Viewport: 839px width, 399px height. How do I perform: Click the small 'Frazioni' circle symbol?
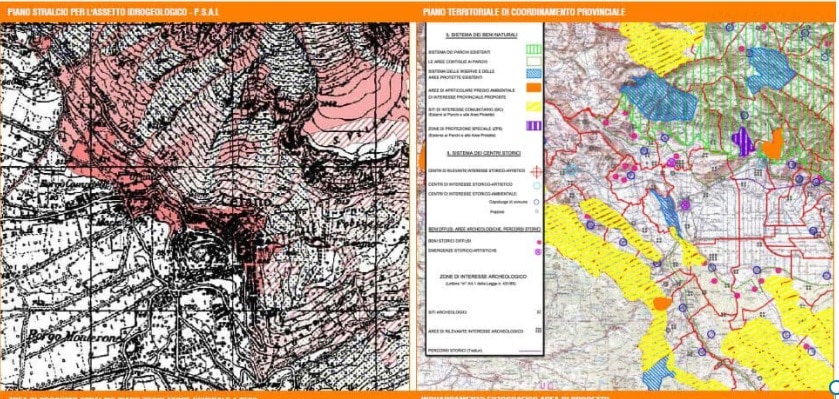(x=537, y=212)
